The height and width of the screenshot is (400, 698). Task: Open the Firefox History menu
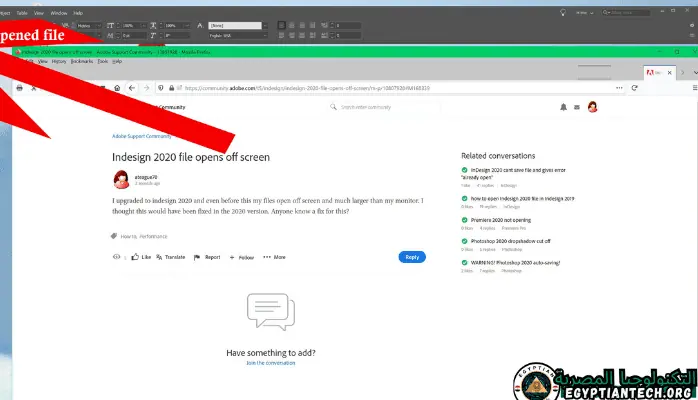59,61
